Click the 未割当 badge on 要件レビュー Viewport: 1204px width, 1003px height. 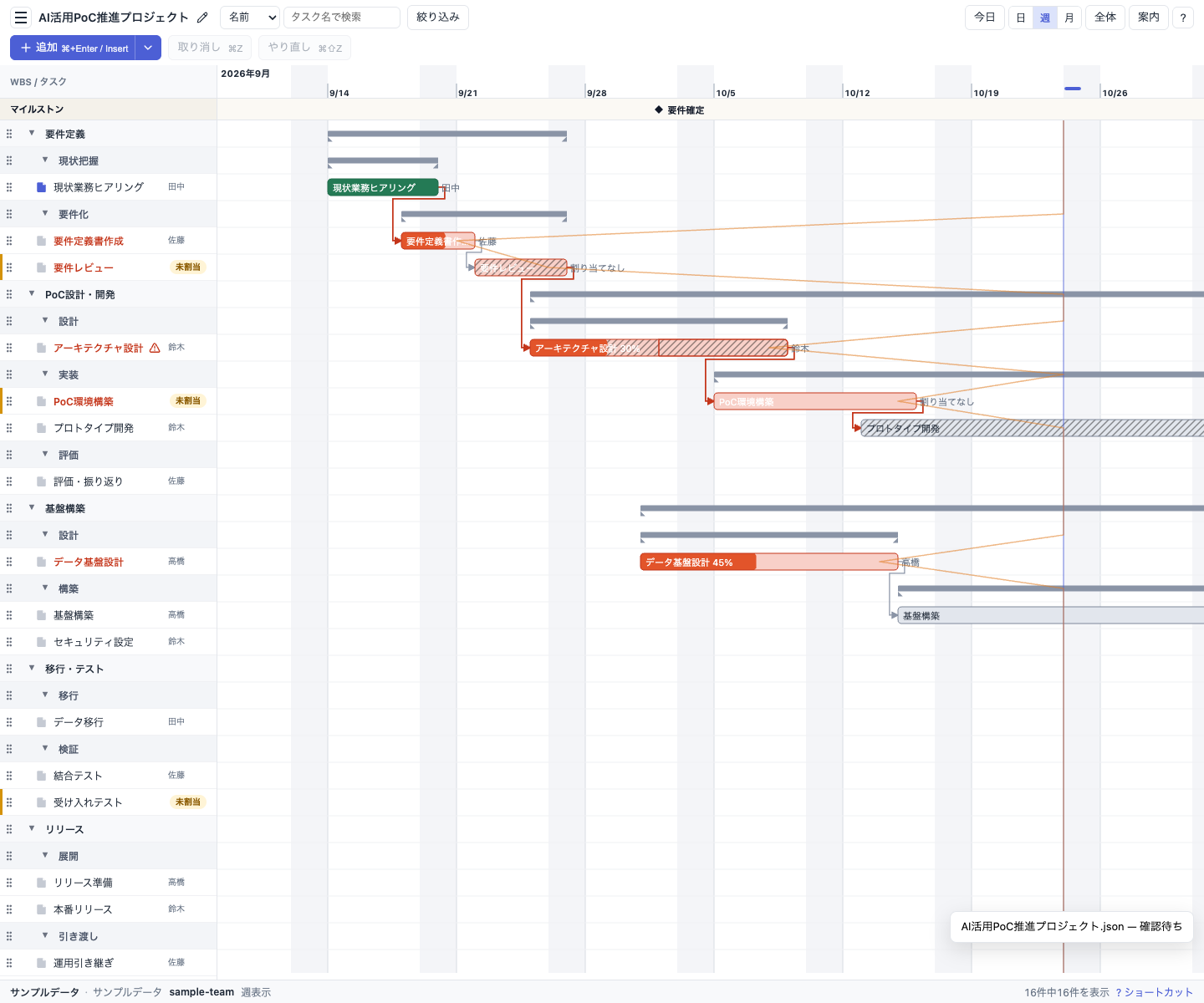click(x=188, y=267)
